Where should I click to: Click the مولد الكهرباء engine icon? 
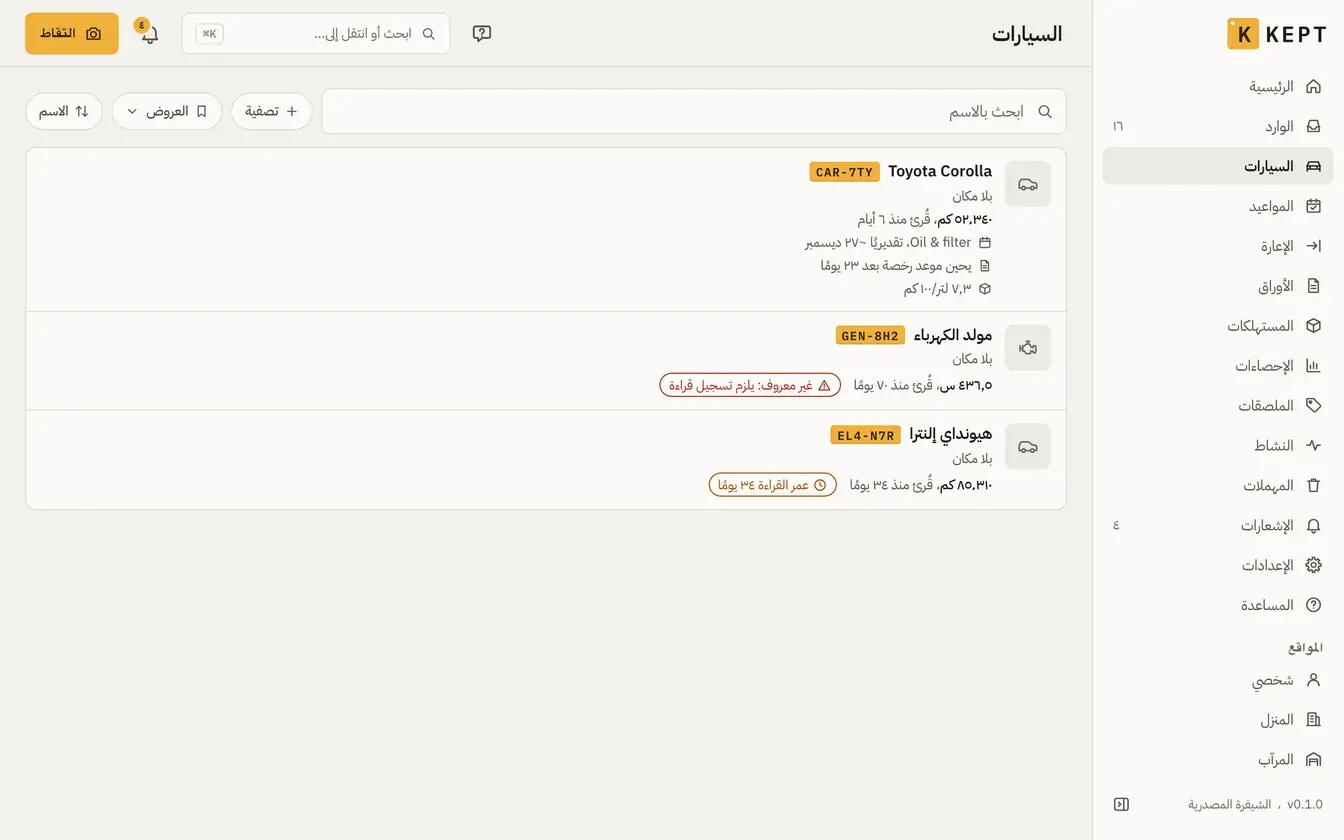click(1028, 347)
